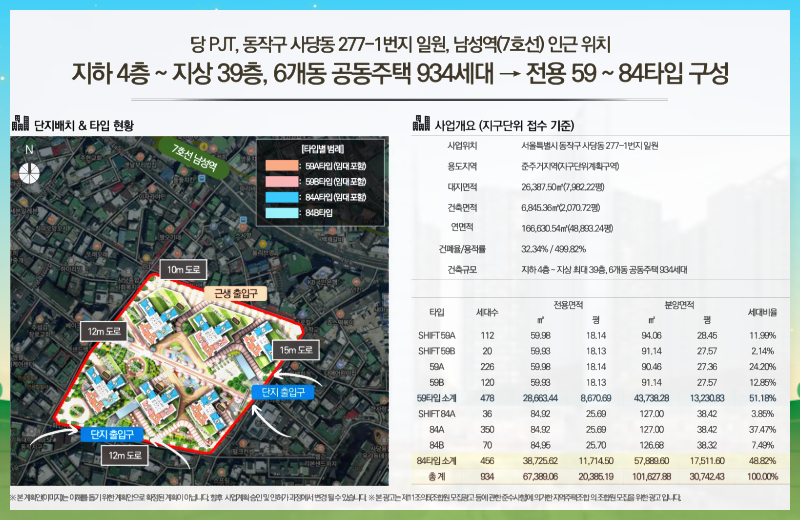This screenshot has width=800, height=520.
Task: Select the 84A타입 blue legend swatch
Action: (282, 197)
